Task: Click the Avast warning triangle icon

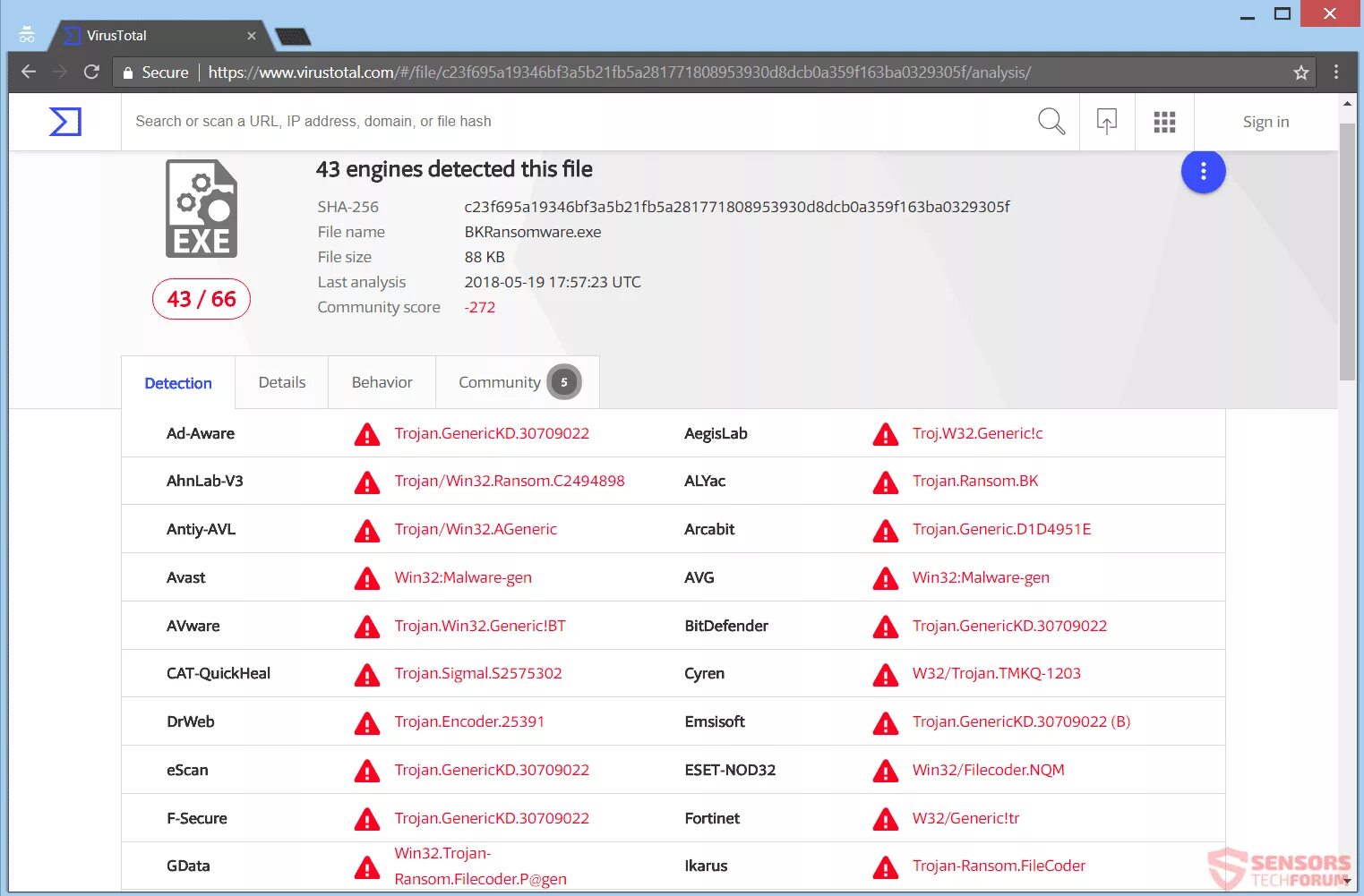Action: (366, 578)
